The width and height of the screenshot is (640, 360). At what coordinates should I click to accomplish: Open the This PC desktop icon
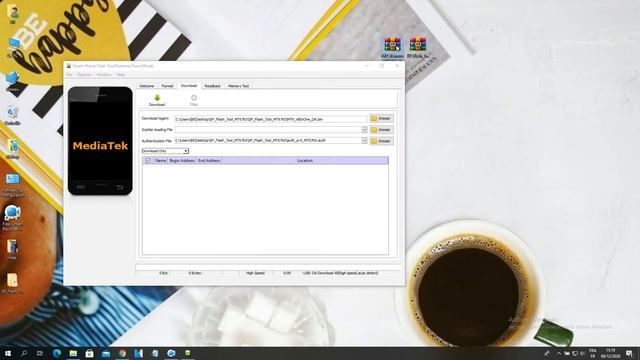click(13, 47)
